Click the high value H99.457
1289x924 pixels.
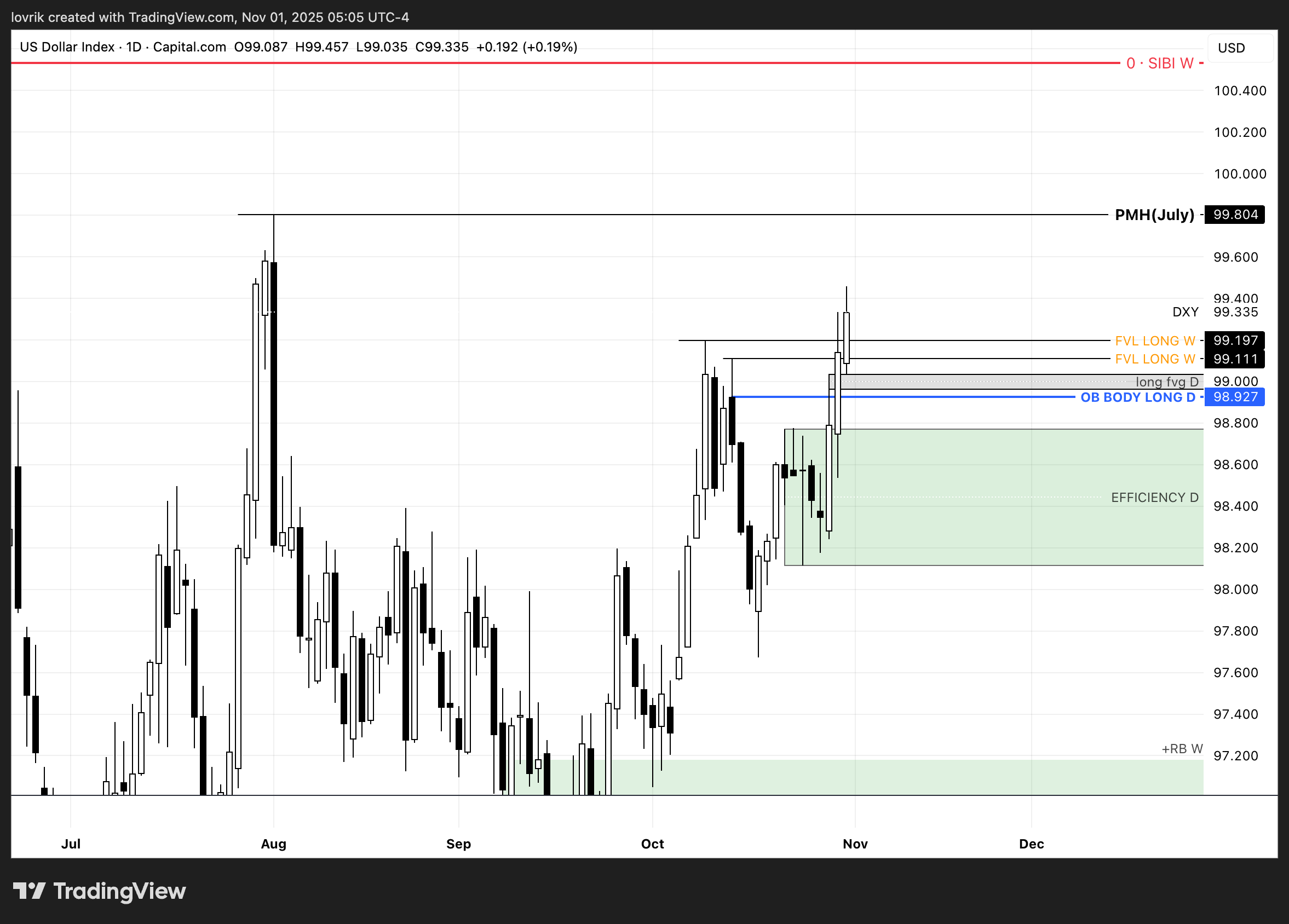pos(321,47)
